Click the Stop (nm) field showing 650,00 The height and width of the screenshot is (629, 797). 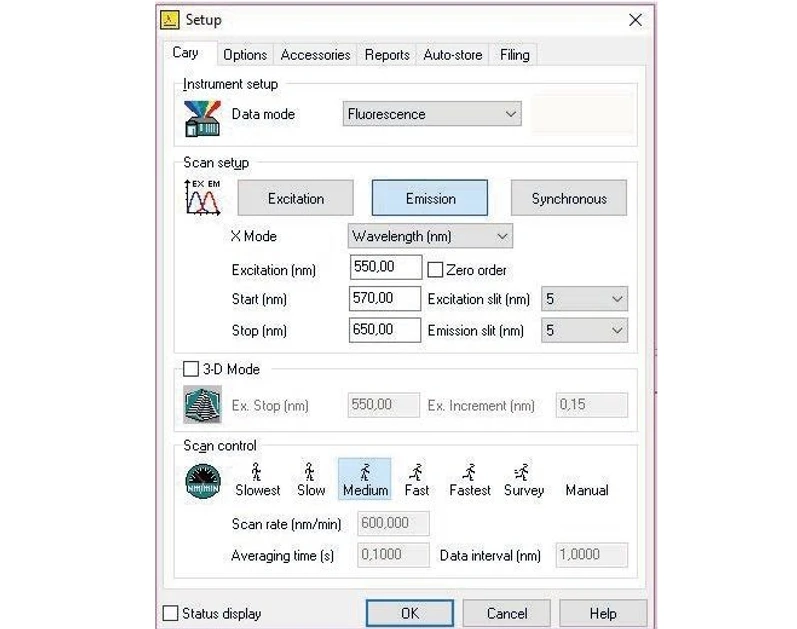tap(385, 330)
